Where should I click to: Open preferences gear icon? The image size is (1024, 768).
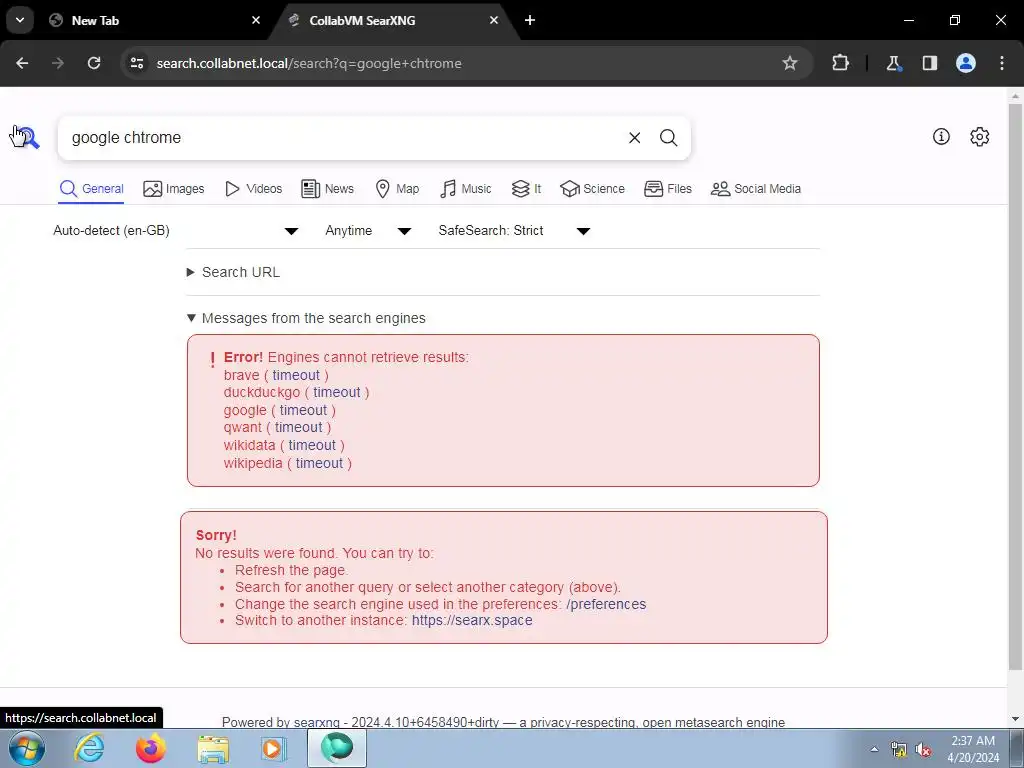coord(979,136)
